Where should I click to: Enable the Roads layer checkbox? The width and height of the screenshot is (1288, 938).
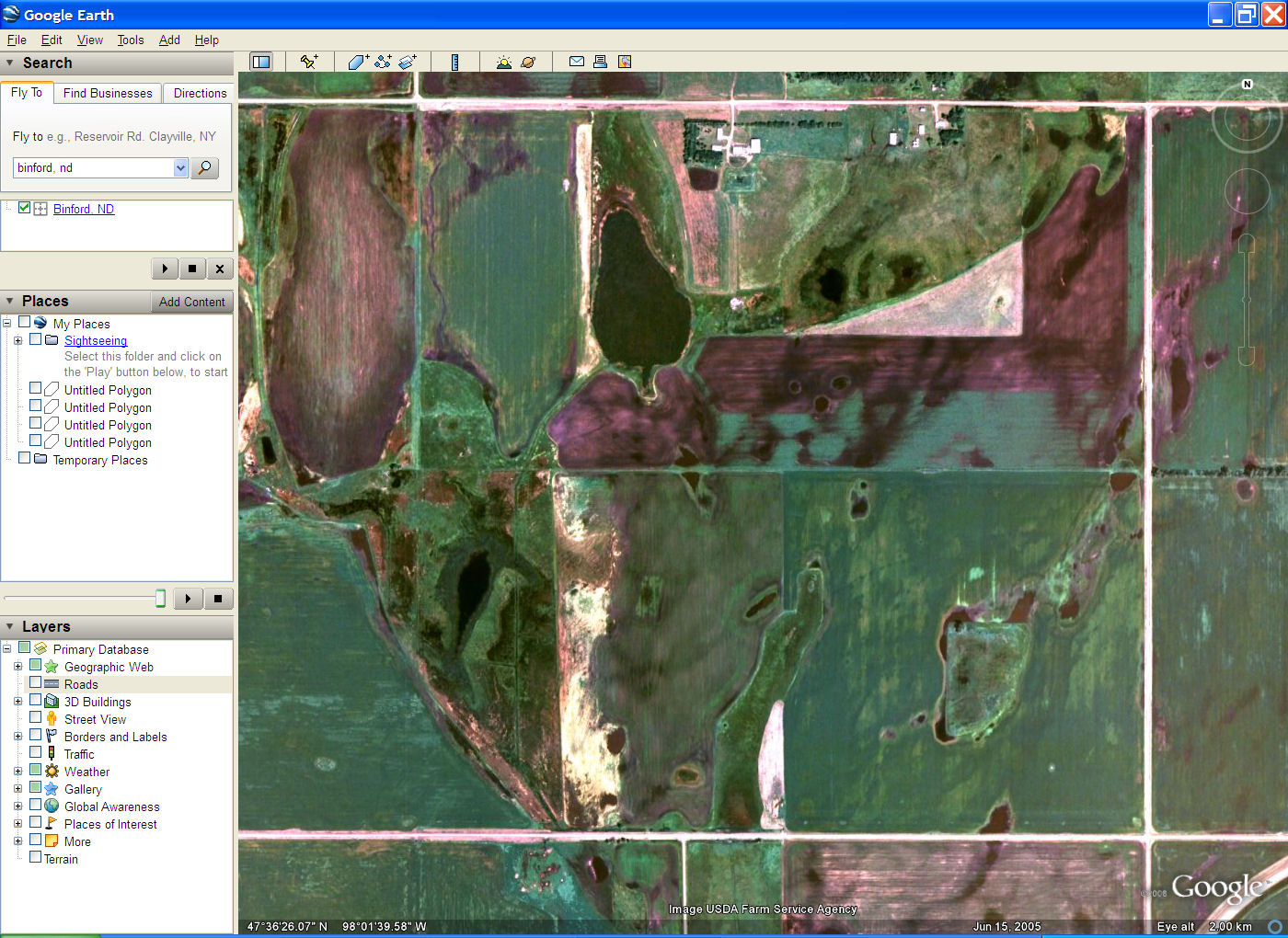tap(35, 682)
